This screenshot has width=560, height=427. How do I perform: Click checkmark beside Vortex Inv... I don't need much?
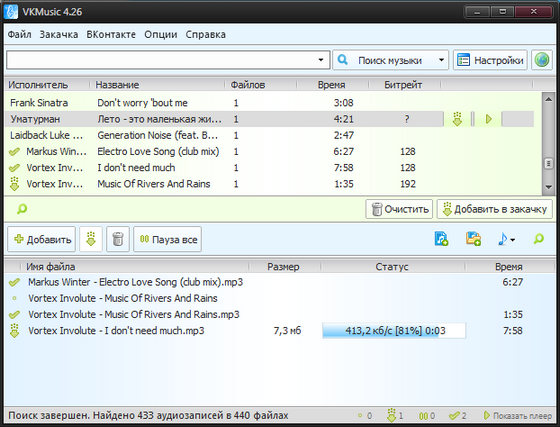coord(14,168)
